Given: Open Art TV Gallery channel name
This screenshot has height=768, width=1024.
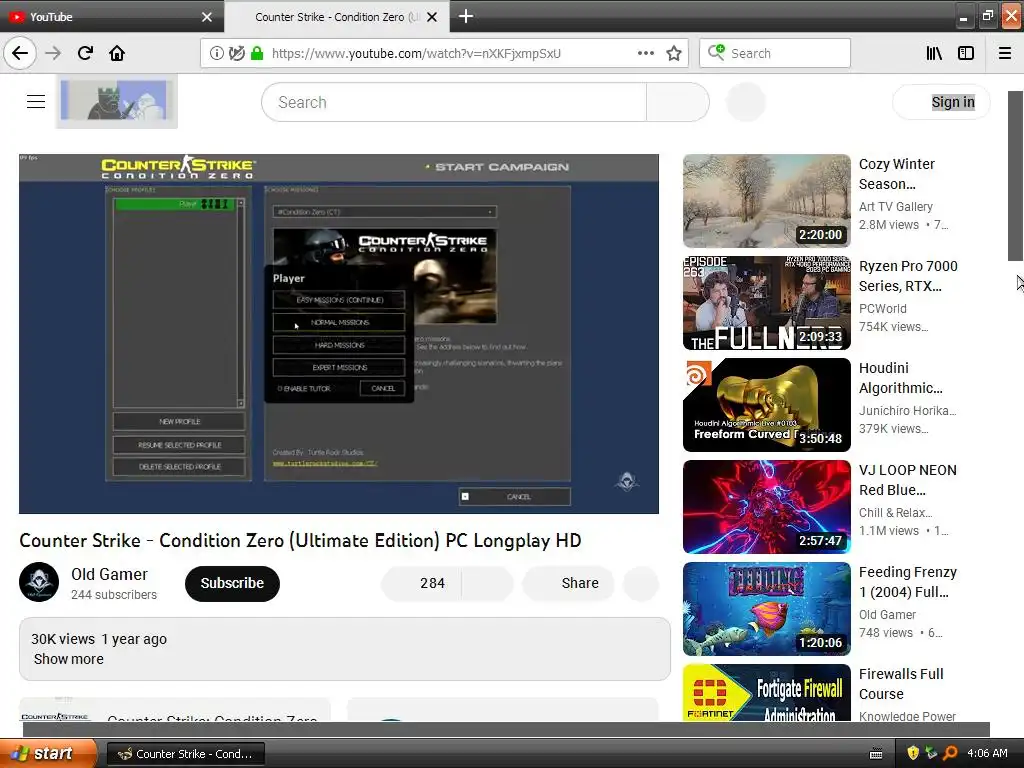Looking at the screenshot, I should (895, 206).
